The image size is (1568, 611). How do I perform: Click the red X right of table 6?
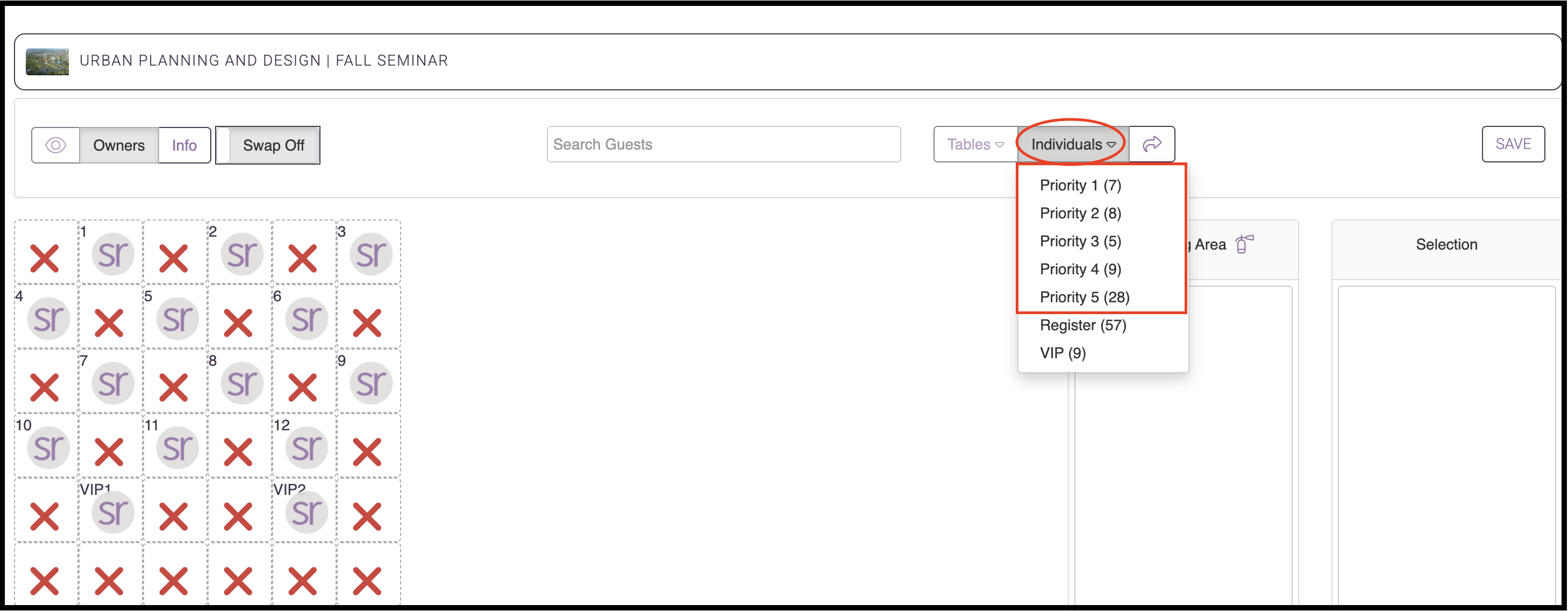point(367,323)
